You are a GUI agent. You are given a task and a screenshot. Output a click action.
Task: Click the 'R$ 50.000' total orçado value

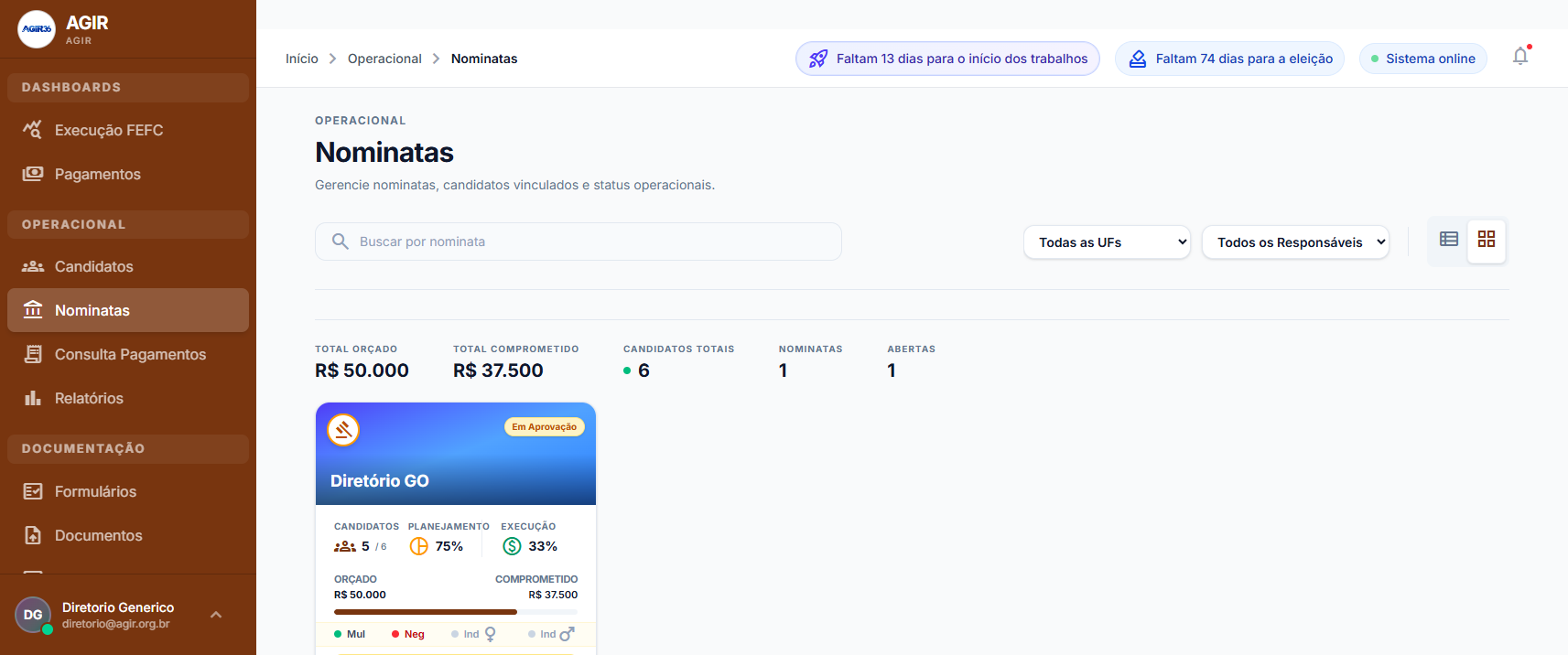click(x=362, y=370)
